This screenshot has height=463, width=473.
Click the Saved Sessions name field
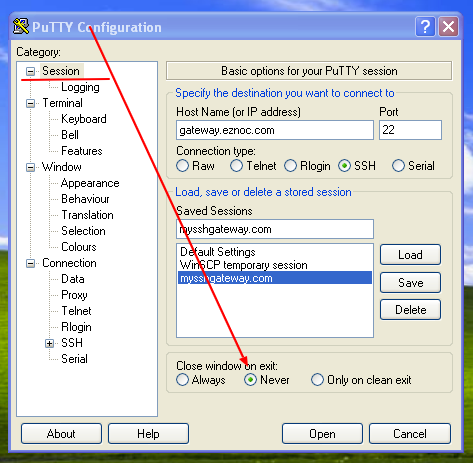[275, 229]
